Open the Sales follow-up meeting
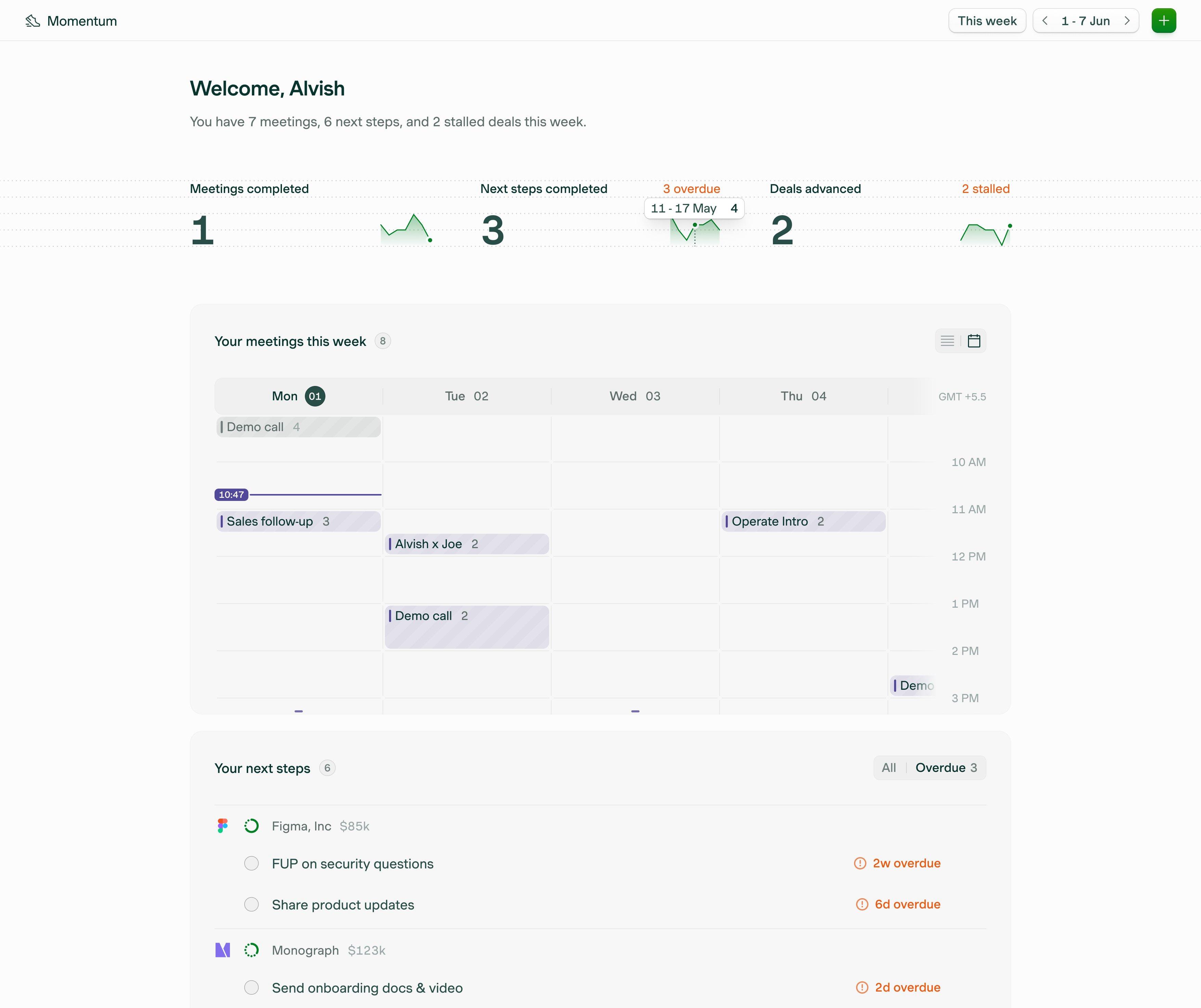Screen dimensions: 1201x1008 298,521
